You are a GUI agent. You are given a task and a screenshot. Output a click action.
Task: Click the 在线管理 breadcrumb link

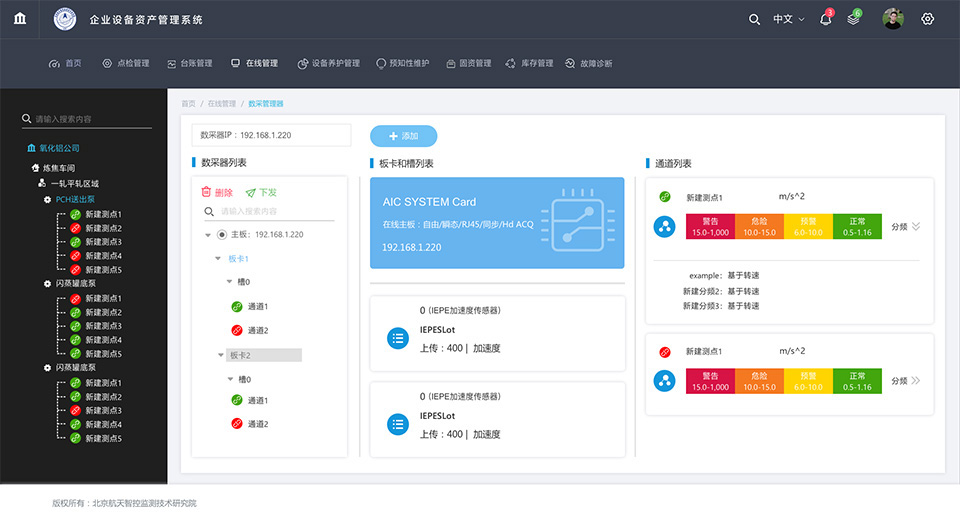[222, 103]
